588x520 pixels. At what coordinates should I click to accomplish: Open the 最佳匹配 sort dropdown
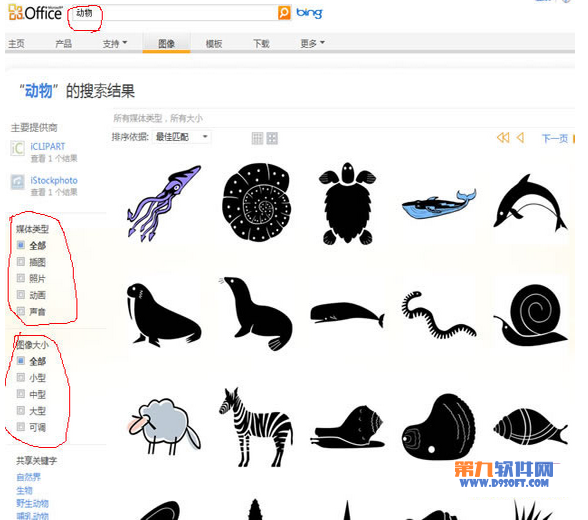(x=182, y=137)
